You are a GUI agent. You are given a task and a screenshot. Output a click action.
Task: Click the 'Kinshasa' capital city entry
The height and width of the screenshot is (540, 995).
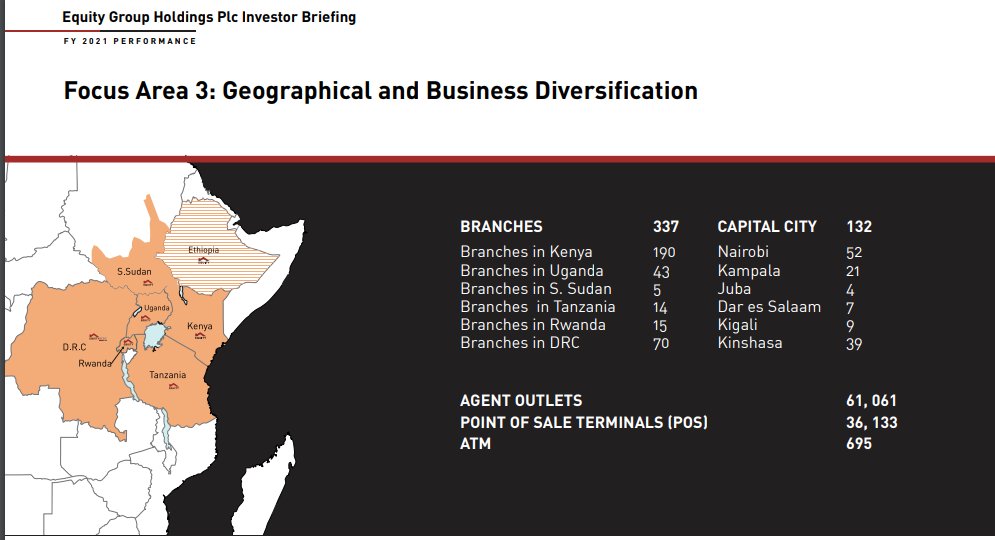(750, 343)
